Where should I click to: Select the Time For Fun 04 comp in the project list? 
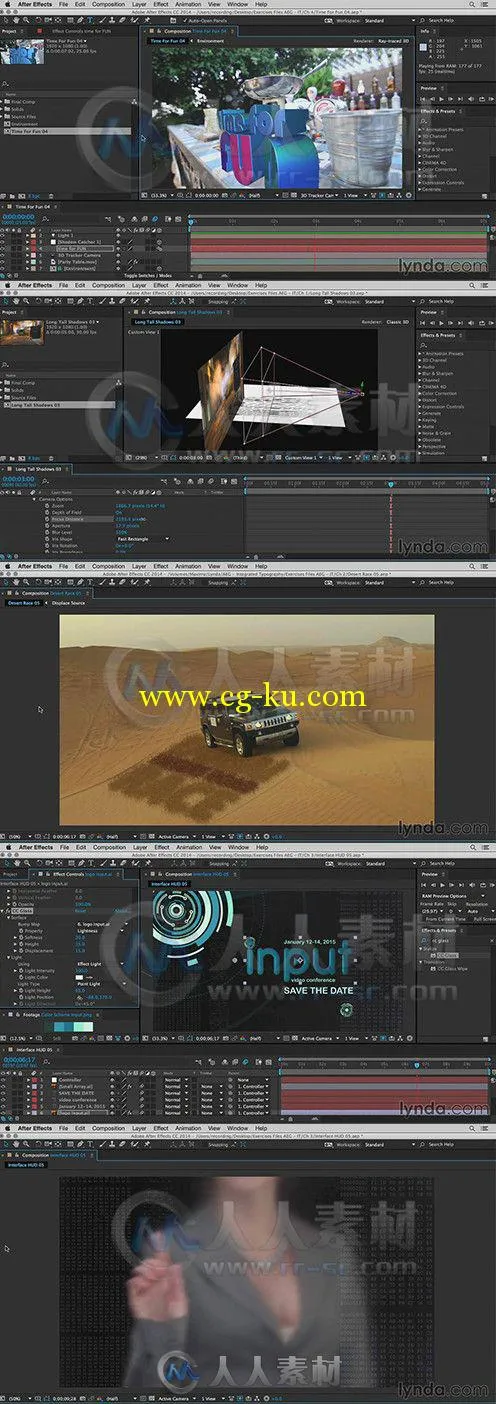click(32, 132)
